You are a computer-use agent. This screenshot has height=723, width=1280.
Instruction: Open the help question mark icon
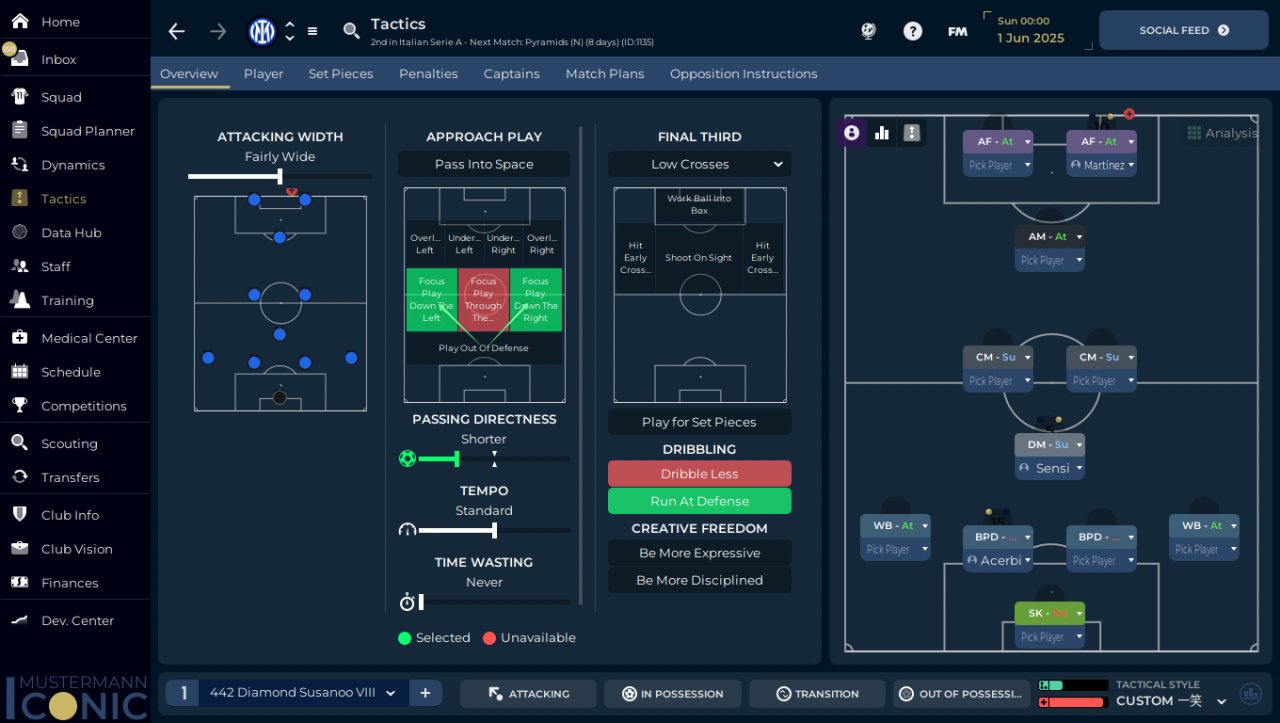coord(912,31)
